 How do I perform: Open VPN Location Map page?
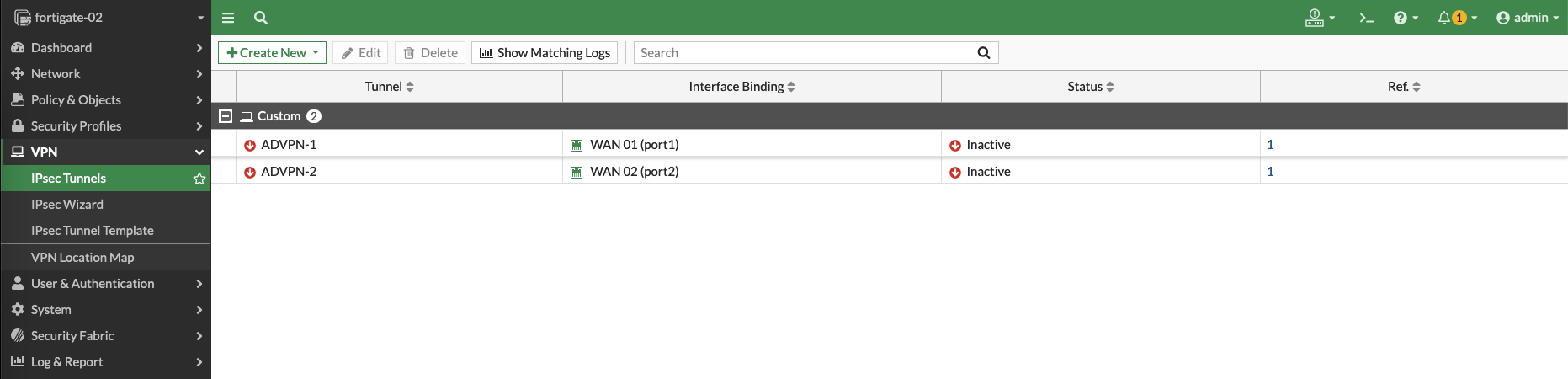pos(82,258)
